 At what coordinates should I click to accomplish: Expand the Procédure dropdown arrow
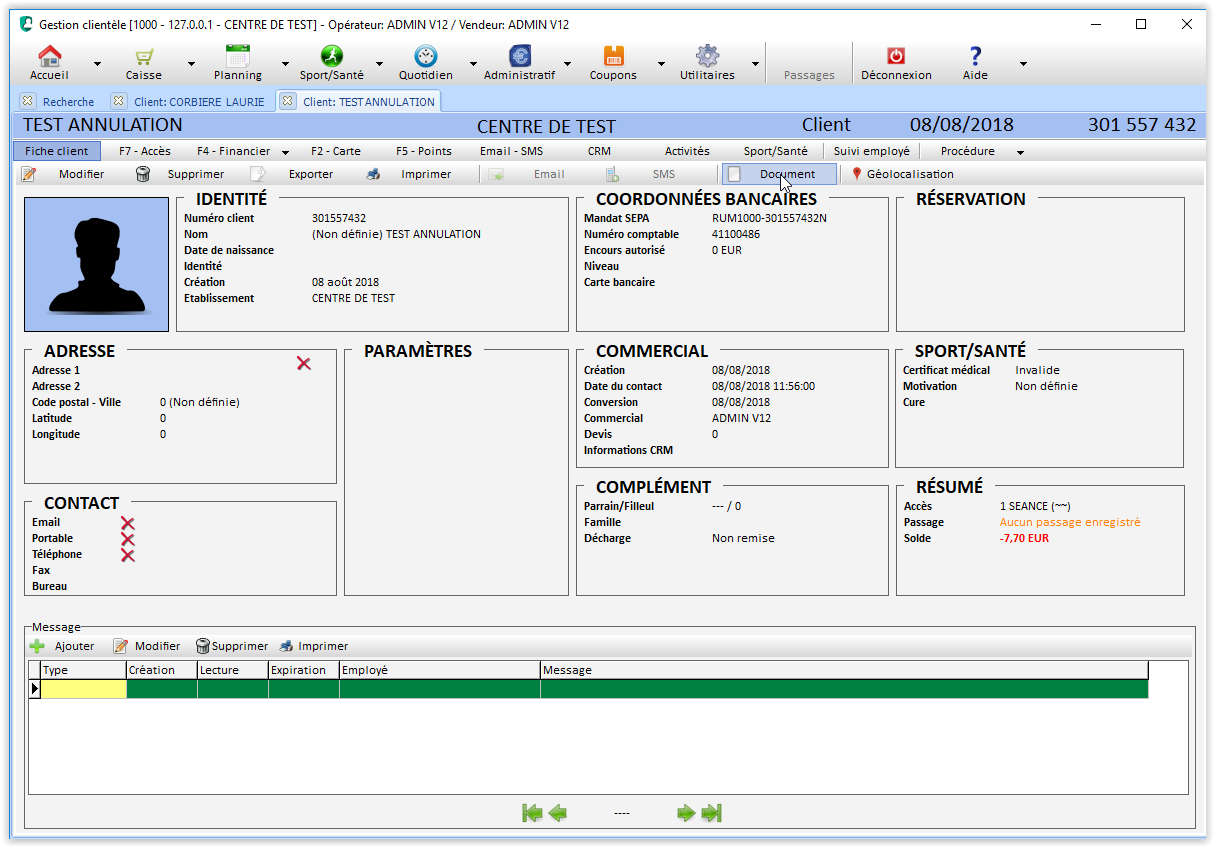pos(1020,152)
